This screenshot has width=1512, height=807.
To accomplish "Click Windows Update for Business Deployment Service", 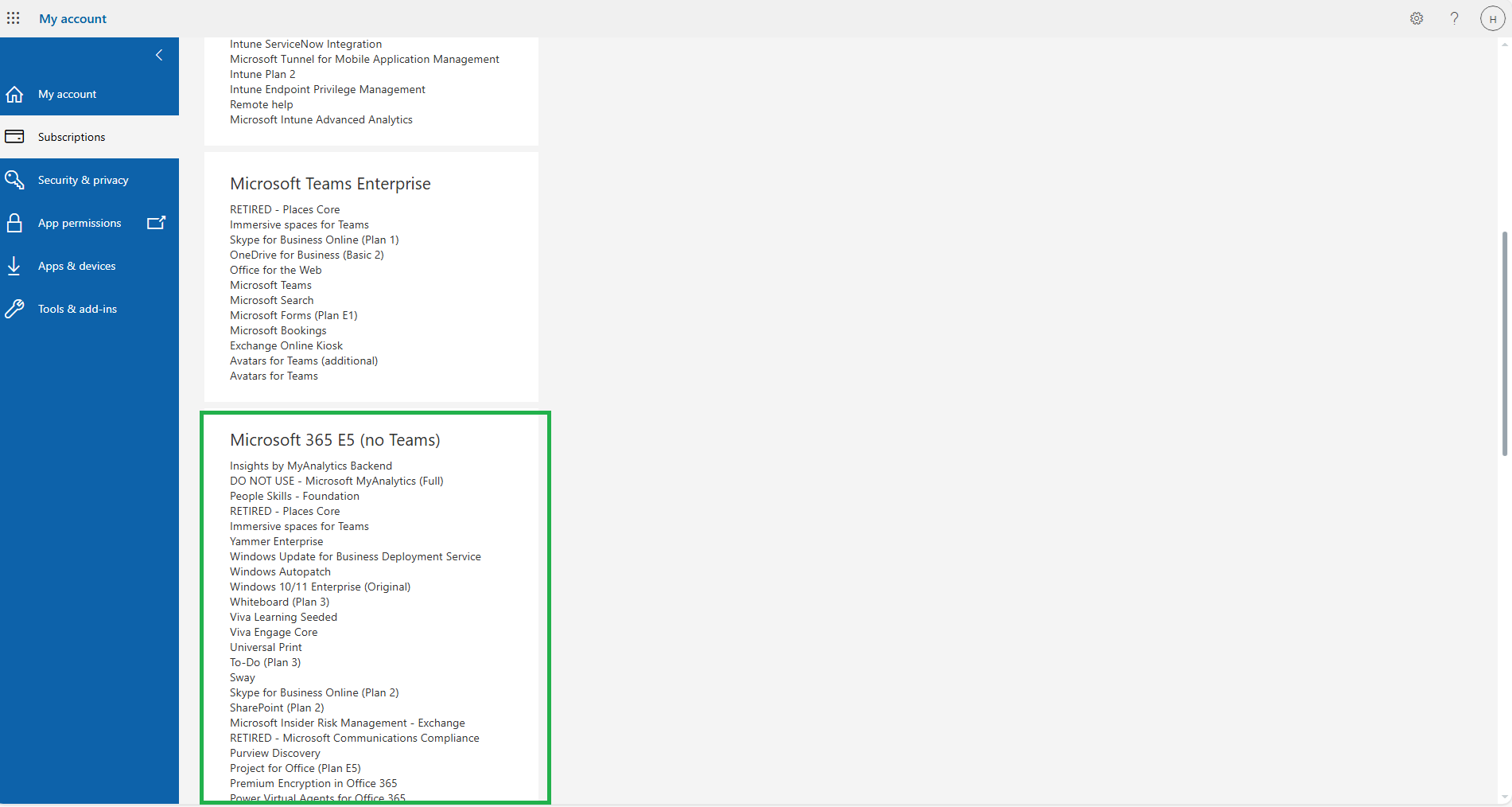I will tap(356, 556).
